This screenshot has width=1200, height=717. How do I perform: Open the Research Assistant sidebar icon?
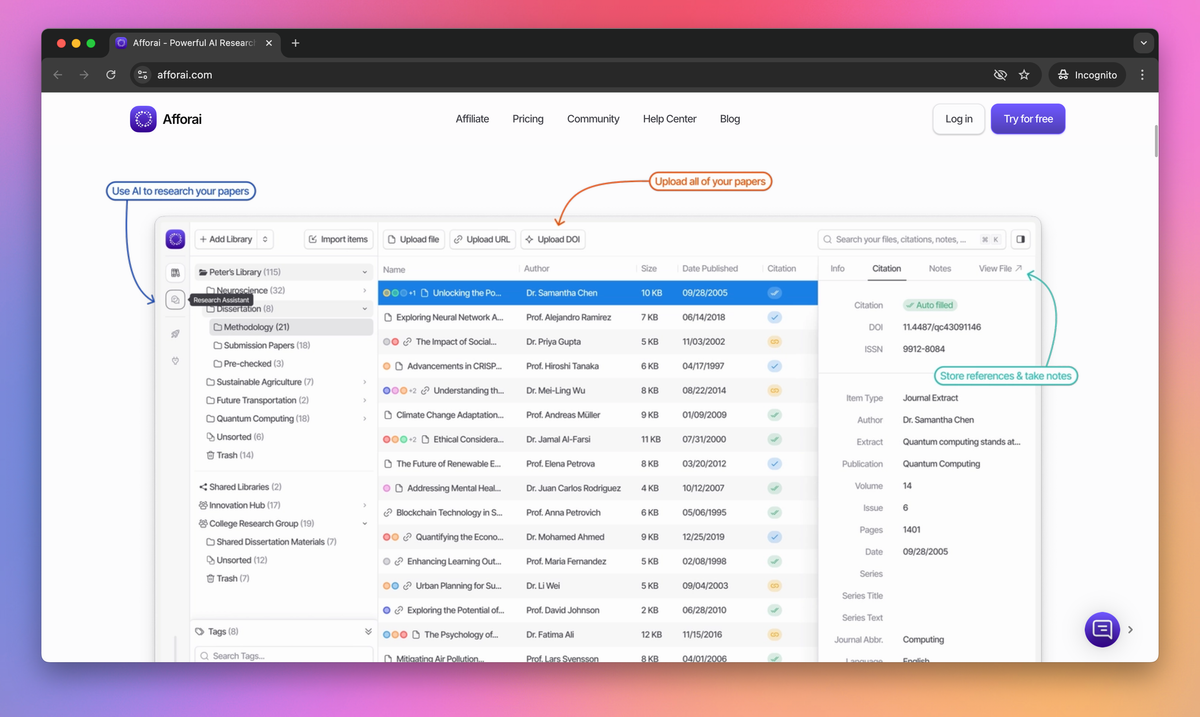tap(175, 299)
